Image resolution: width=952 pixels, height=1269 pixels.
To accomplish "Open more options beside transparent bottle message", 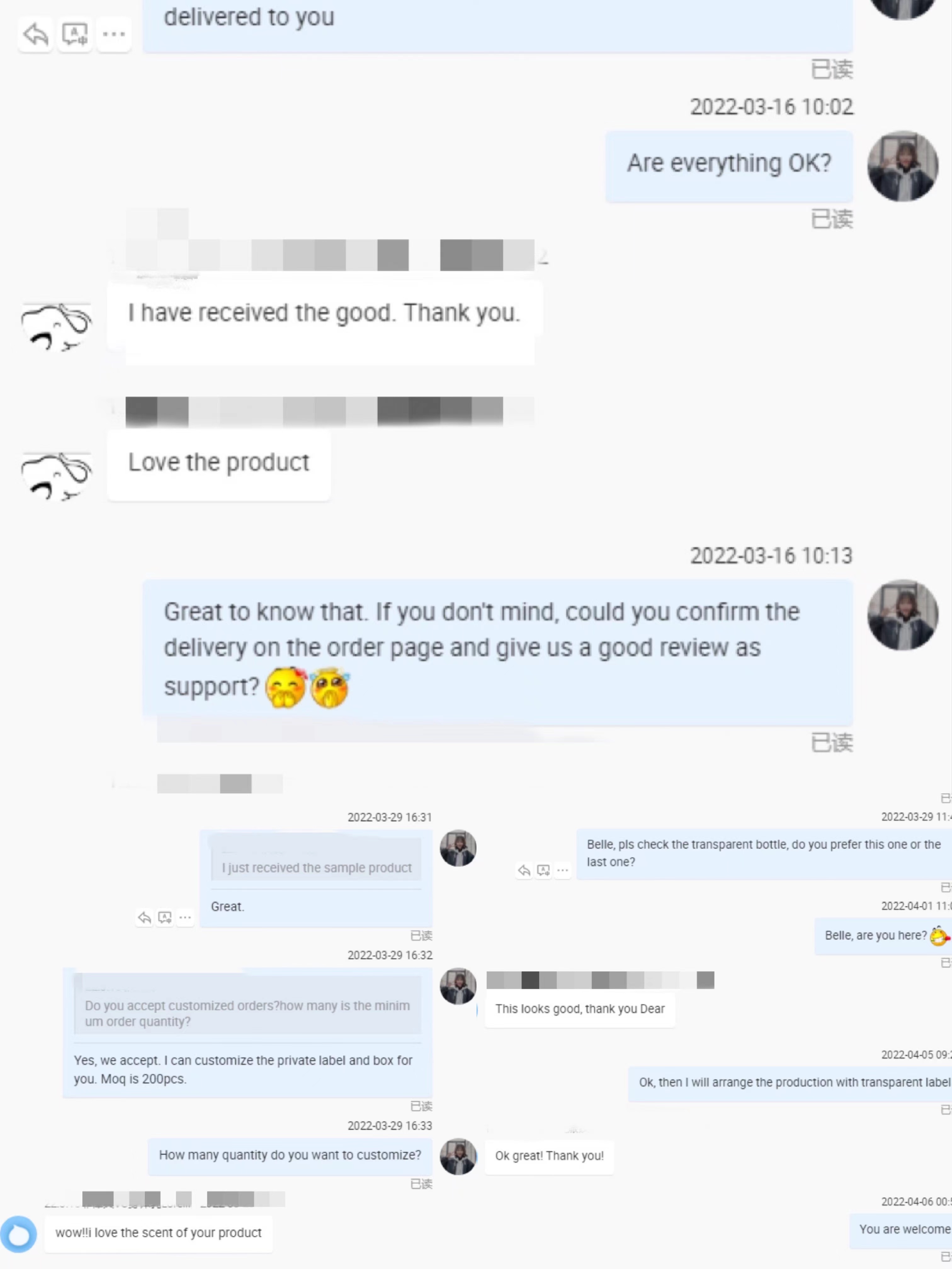I will (563, 870).
